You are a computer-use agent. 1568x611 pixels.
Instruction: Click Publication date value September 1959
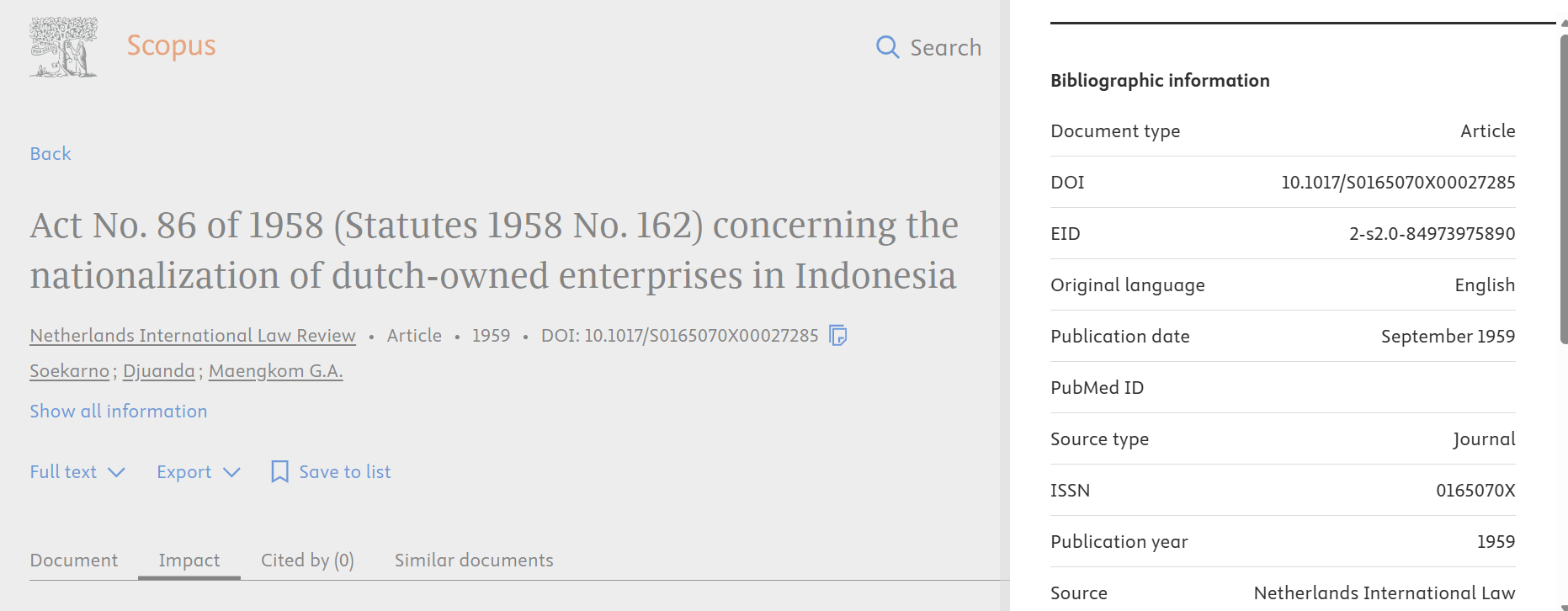[1448, 337]
